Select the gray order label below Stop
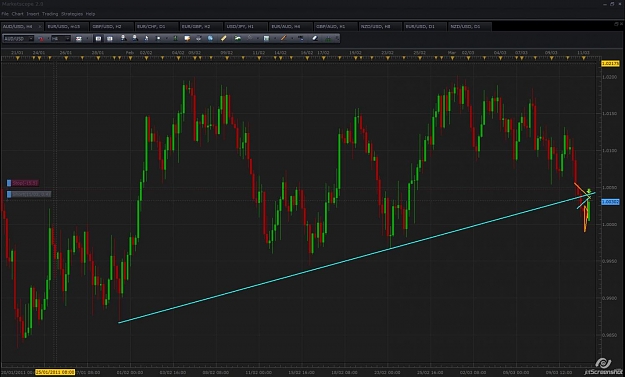625x377 pixels. (x=29, y=194)
